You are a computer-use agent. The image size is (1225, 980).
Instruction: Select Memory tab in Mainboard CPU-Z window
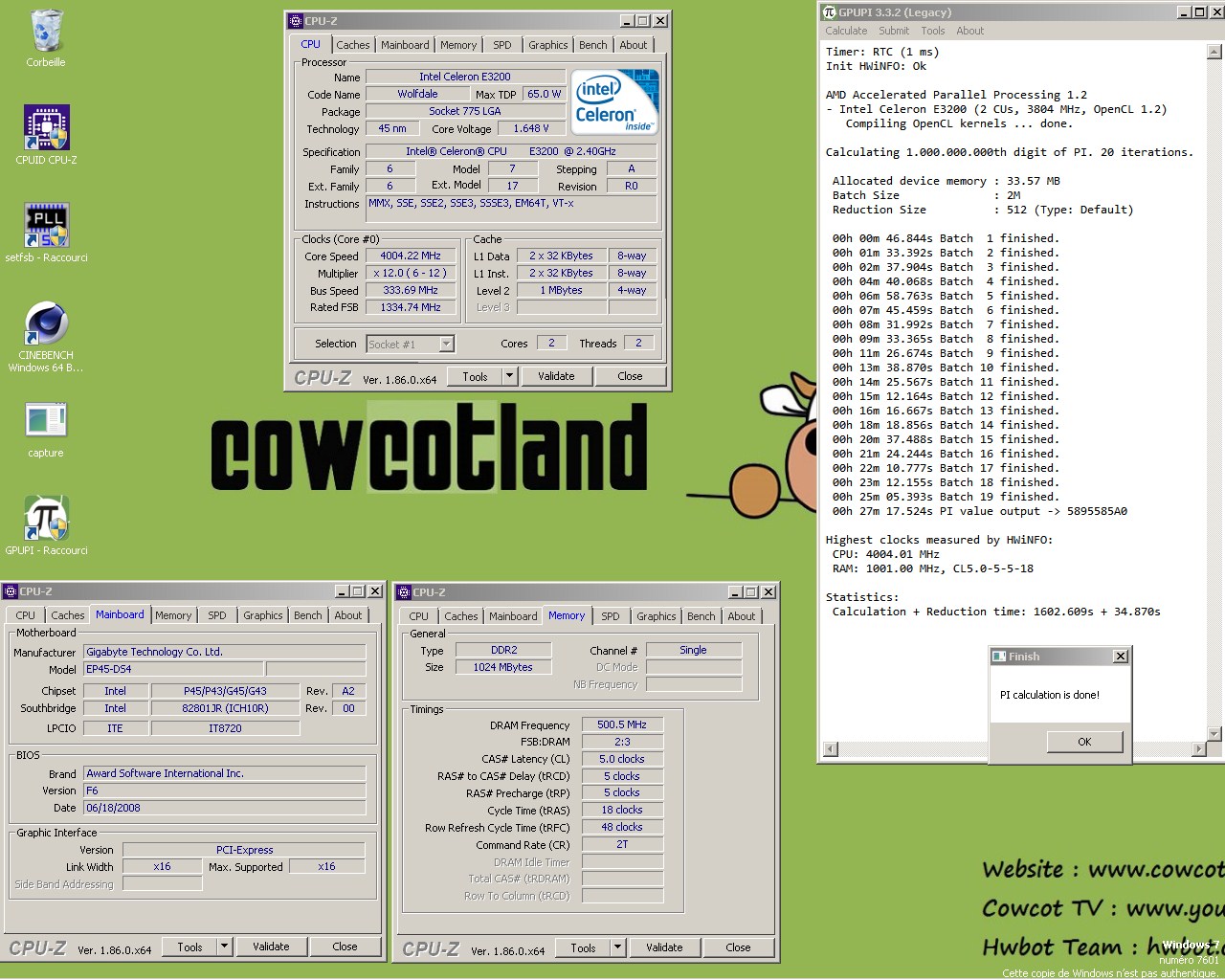(x=173, y=615)
